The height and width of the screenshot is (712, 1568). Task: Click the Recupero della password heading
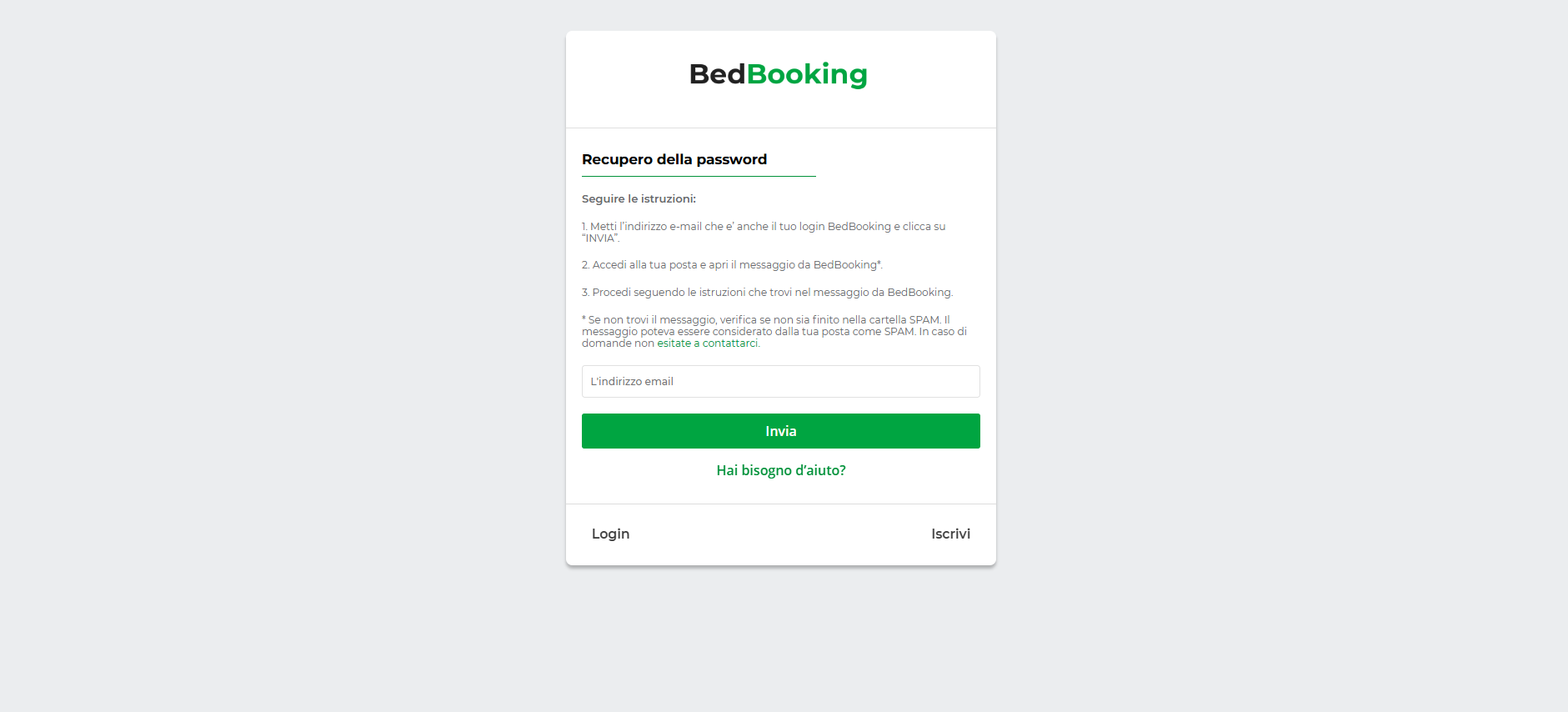coord(674,159)
